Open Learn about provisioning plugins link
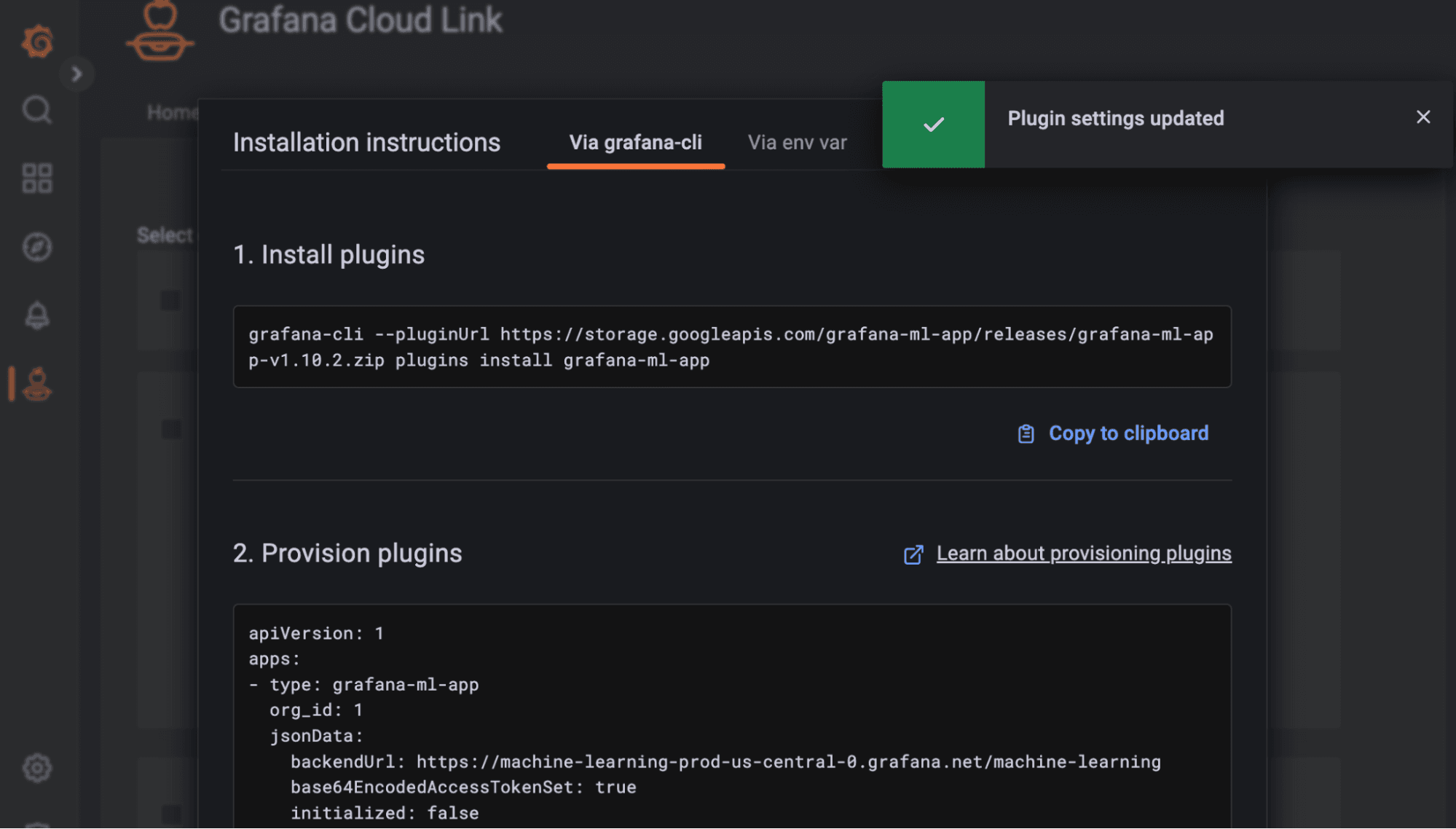 1083,554
